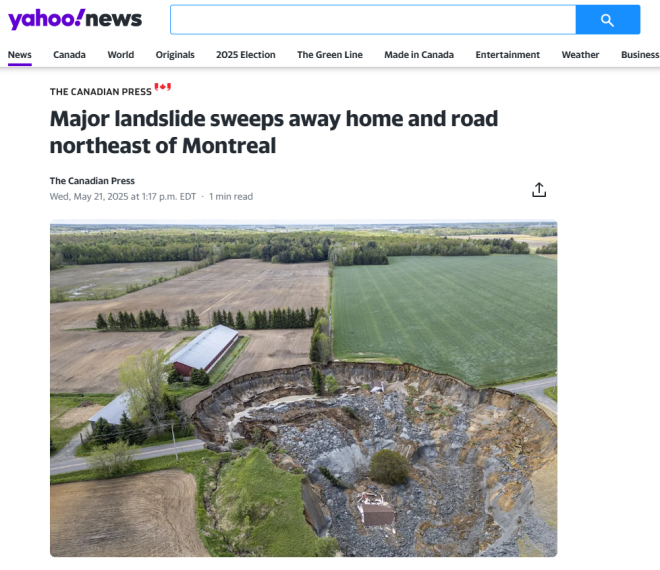
Task: Select the News tab
Action: point(20,55)
